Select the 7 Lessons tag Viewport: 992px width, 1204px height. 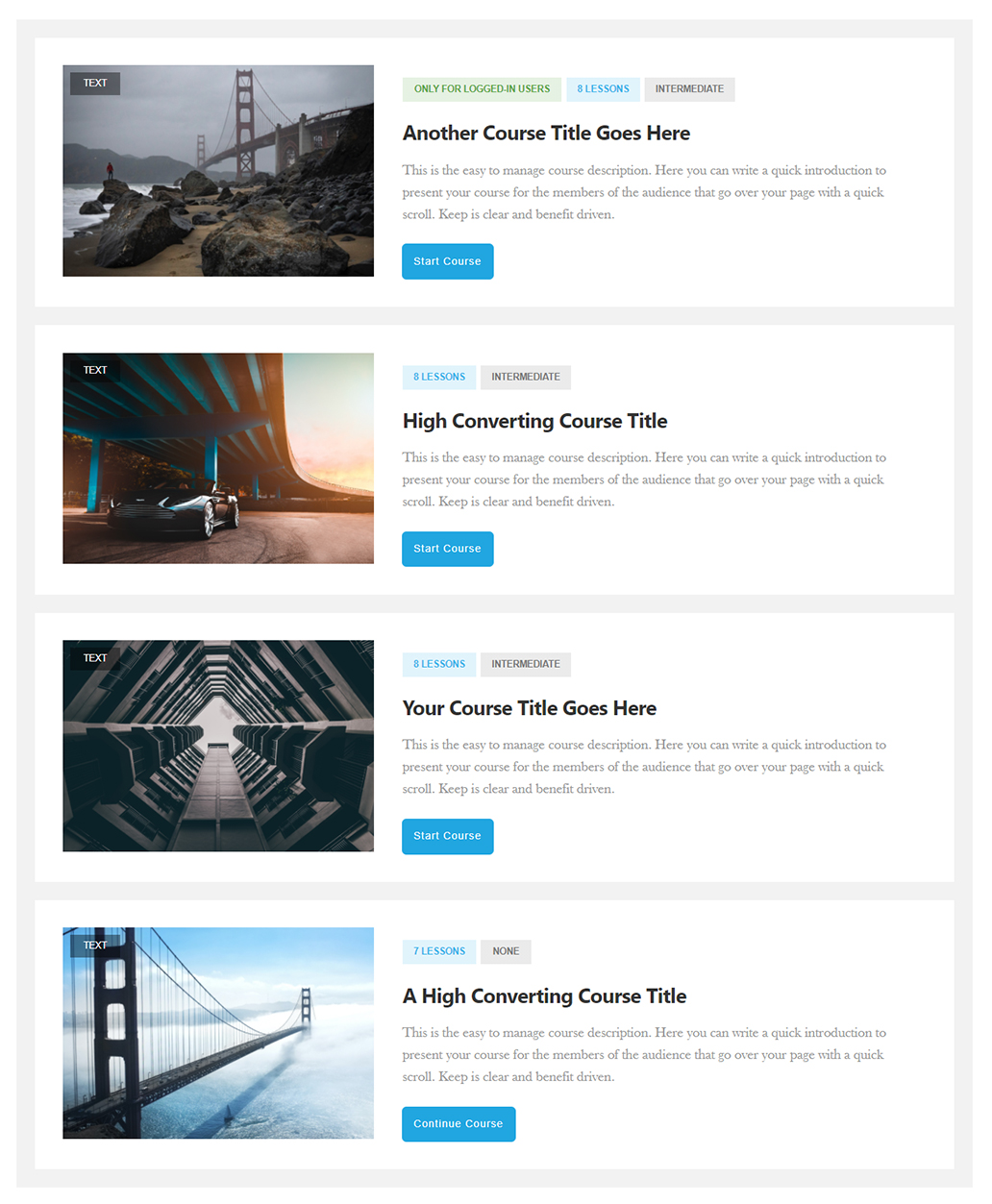pyautogui.click(x=439, y=951)
